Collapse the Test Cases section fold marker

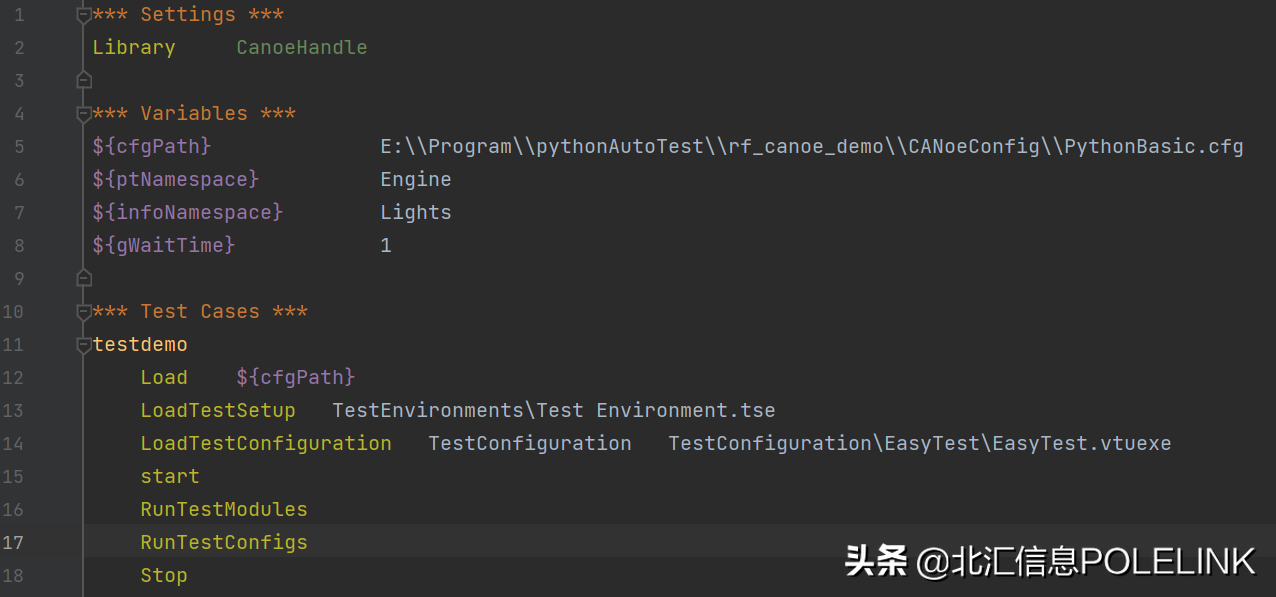click(x=84, y=312)
